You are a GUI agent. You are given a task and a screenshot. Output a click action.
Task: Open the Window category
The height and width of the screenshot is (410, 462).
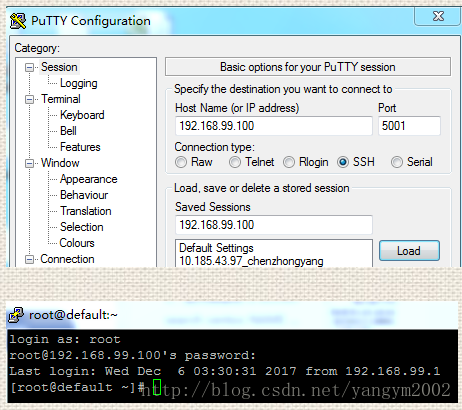(x=60, y=163)
